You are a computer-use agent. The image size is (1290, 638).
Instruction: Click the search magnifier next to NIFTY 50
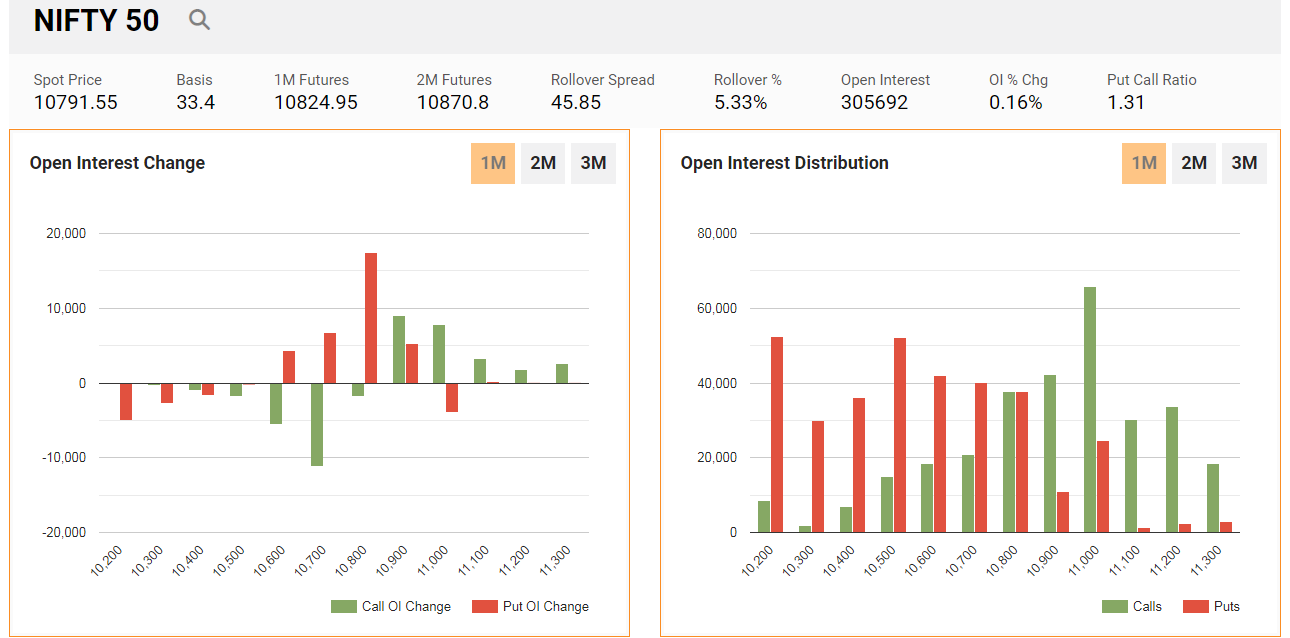pyautogui.click(x=200, y=20)
